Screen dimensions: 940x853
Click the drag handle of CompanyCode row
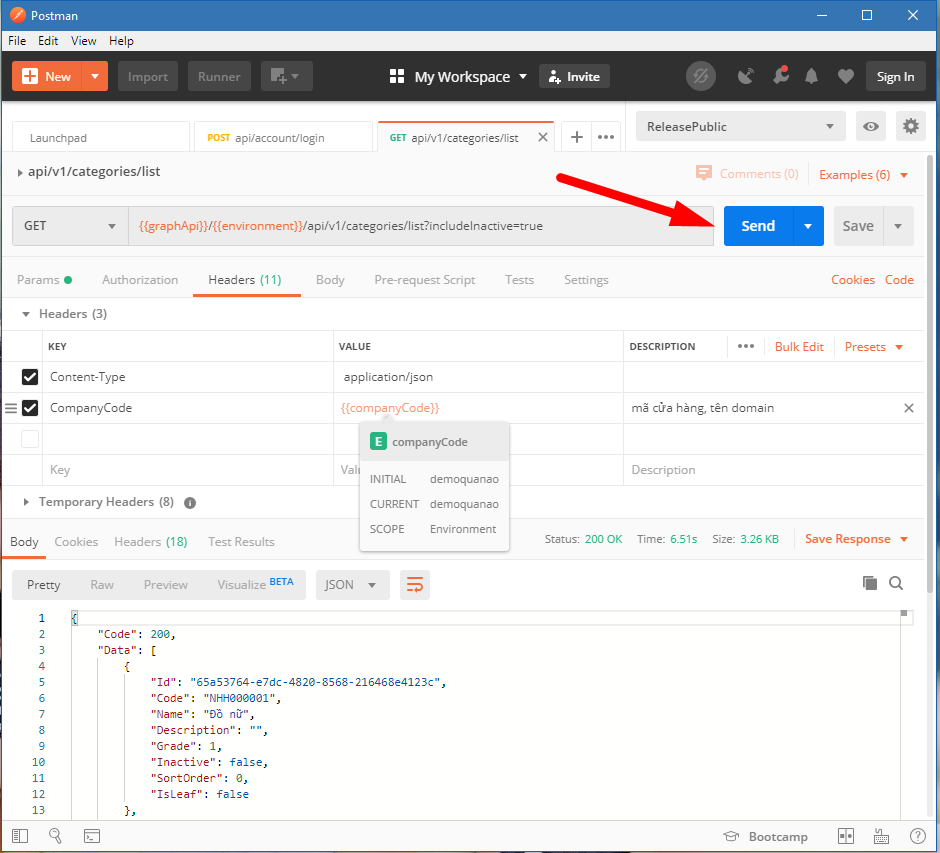(x=11, y=408)
